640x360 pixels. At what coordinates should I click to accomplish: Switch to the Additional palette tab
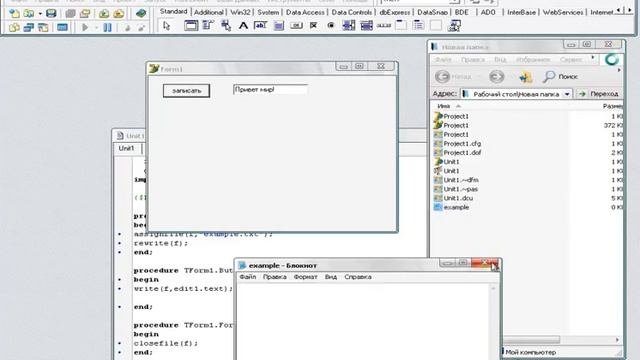click(209, 12)
